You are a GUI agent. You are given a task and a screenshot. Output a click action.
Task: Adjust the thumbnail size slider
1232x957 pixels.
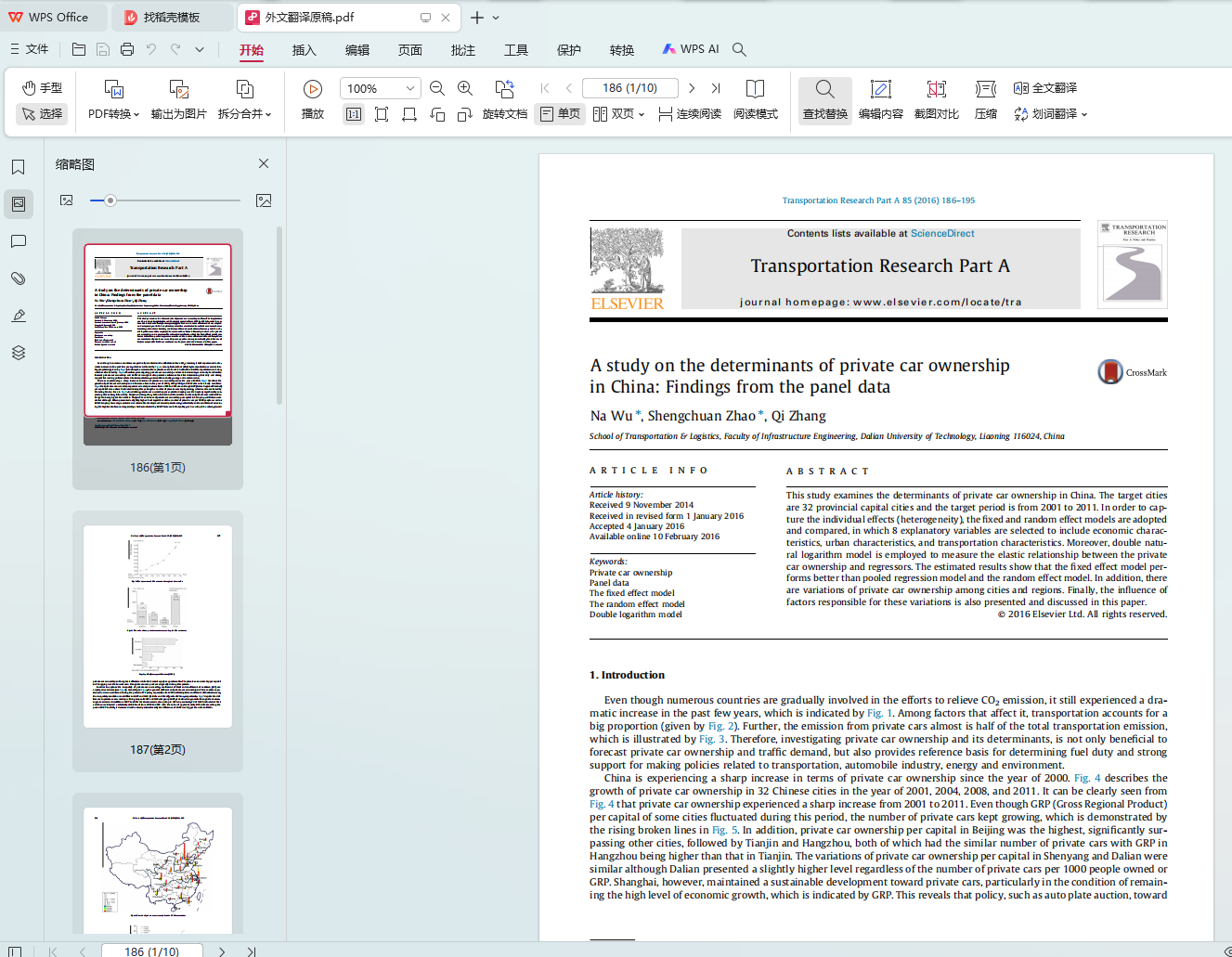click(110, 200)
